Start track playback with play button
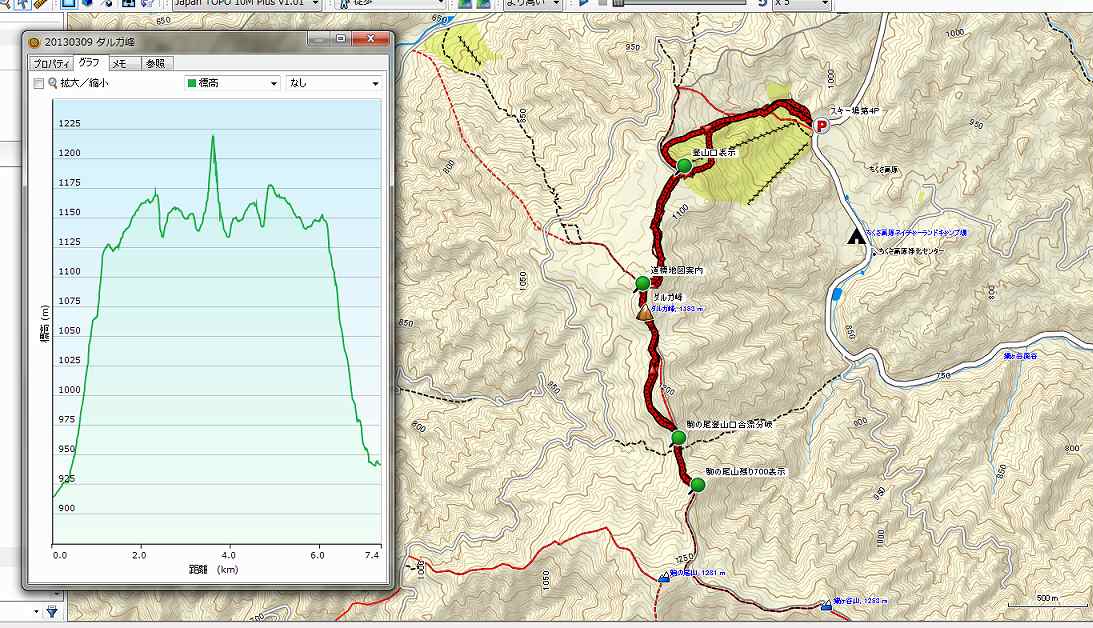The width and height of the screenshot is (1093, 628). (584, 3)
